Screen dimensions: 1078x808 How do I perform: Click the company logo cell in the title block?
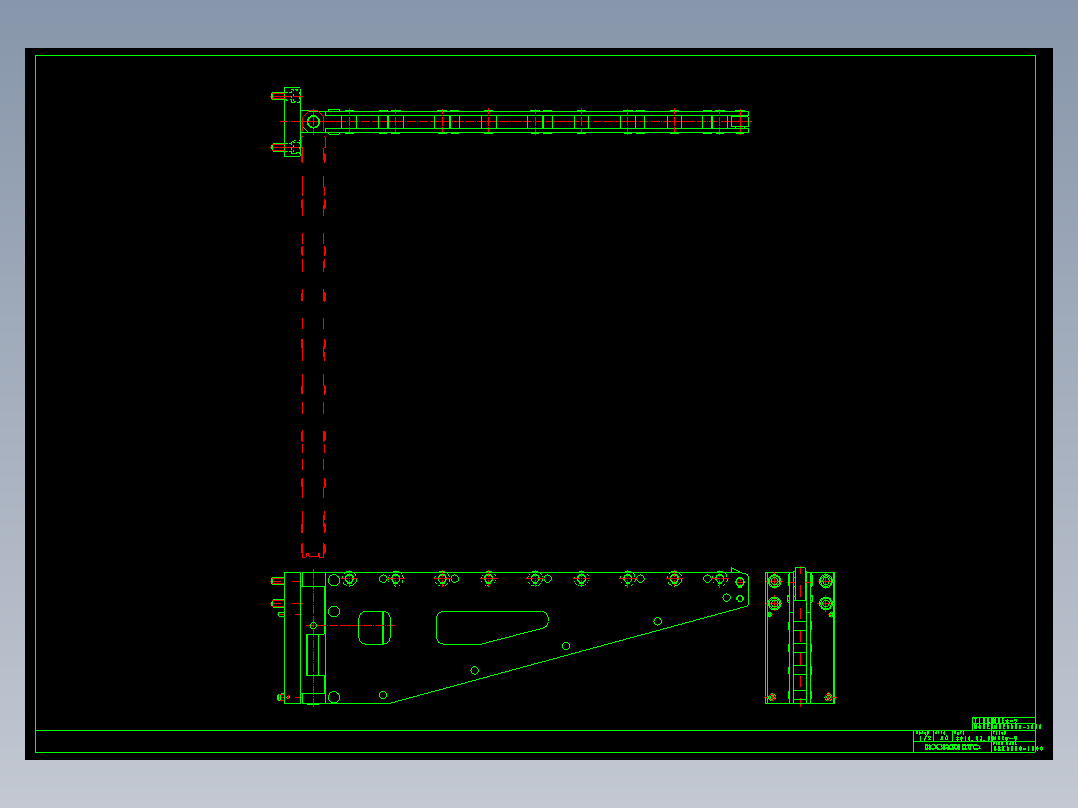tap(952, 747)
